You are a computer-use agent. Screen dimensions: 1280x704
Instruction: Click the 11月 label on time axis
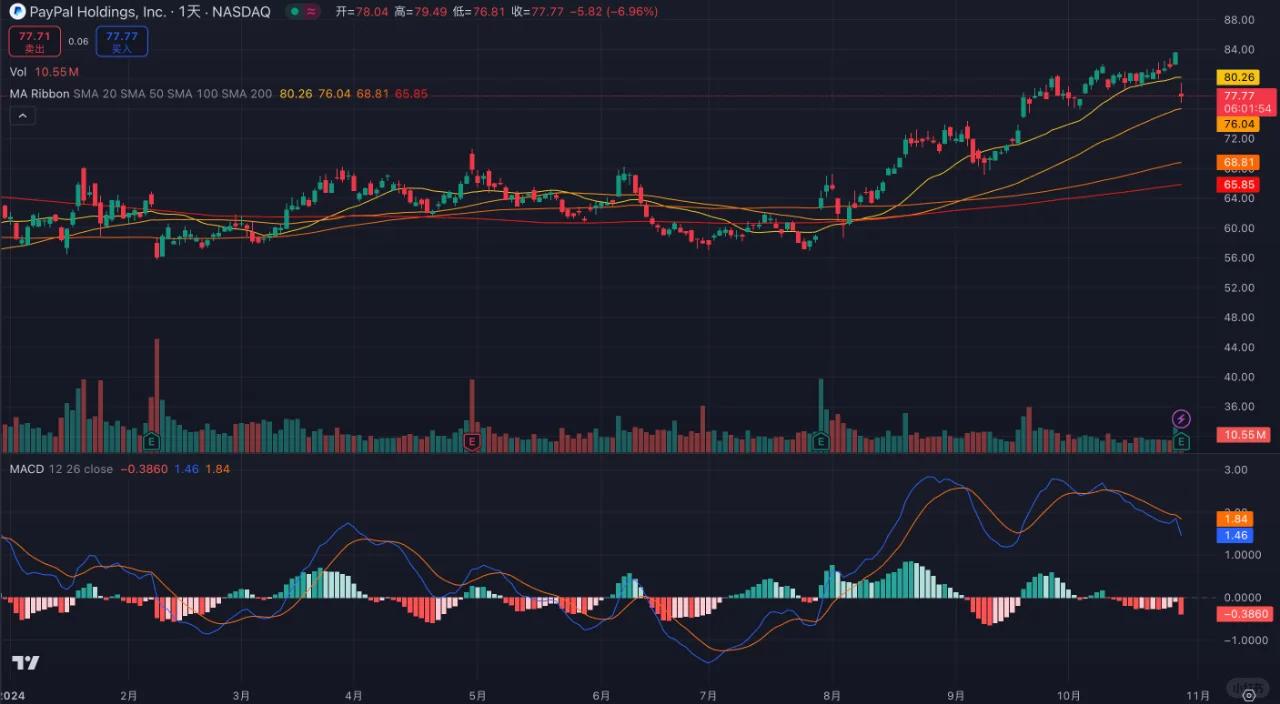pyautogui.click(x=1198, y=694)
